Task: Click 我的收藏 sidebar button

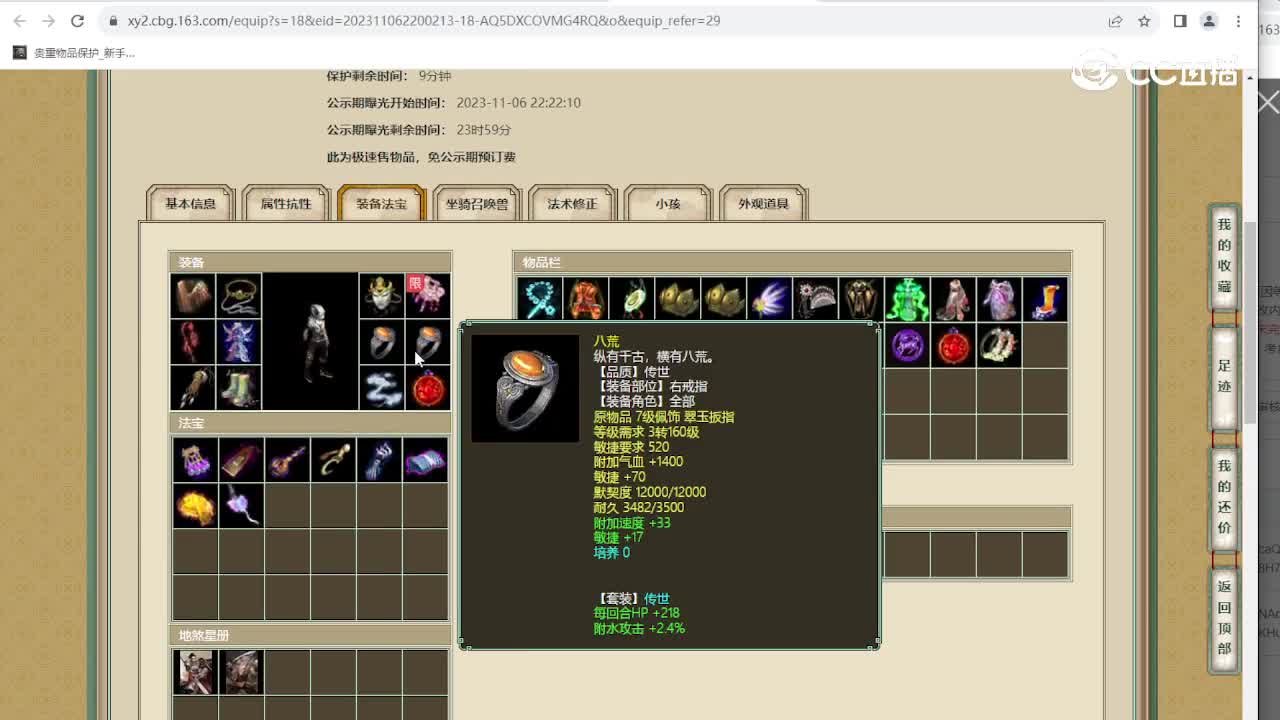Action: (x=1224, y=256)
